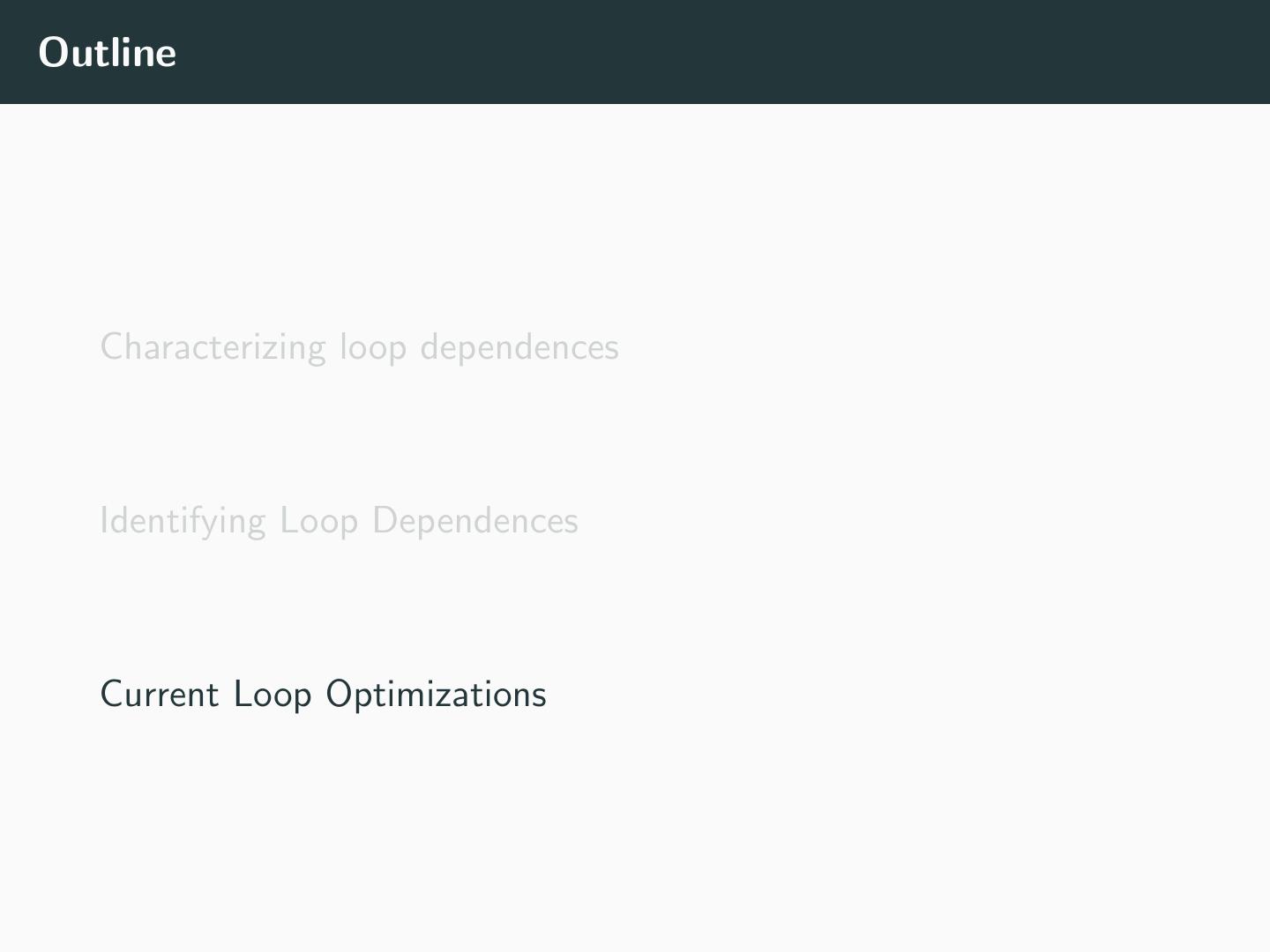Go to Current Loop Optimizations section

point(323,695)
